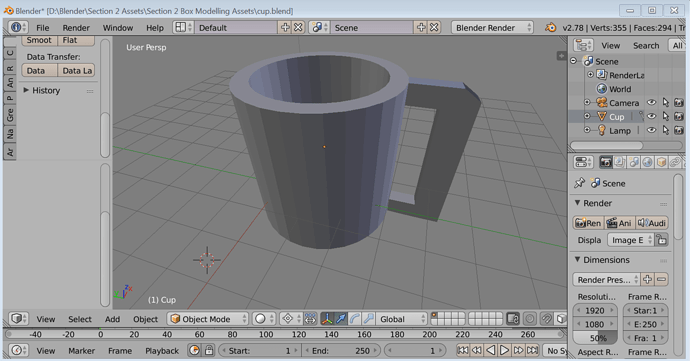Click the Blender info editor icon
Image resolution: width=690 pixels, height=361 pixels.
(18, 27)
